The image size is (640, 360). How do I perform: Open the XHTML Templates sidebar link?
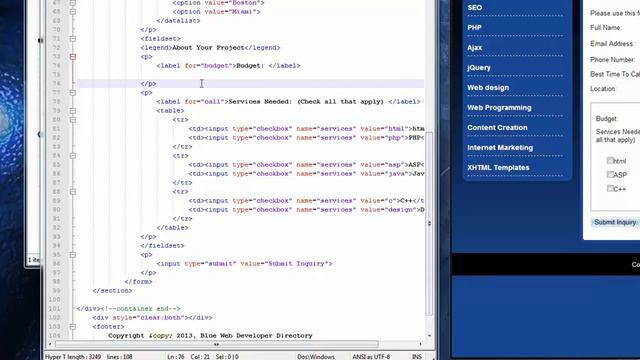point(498,168)
